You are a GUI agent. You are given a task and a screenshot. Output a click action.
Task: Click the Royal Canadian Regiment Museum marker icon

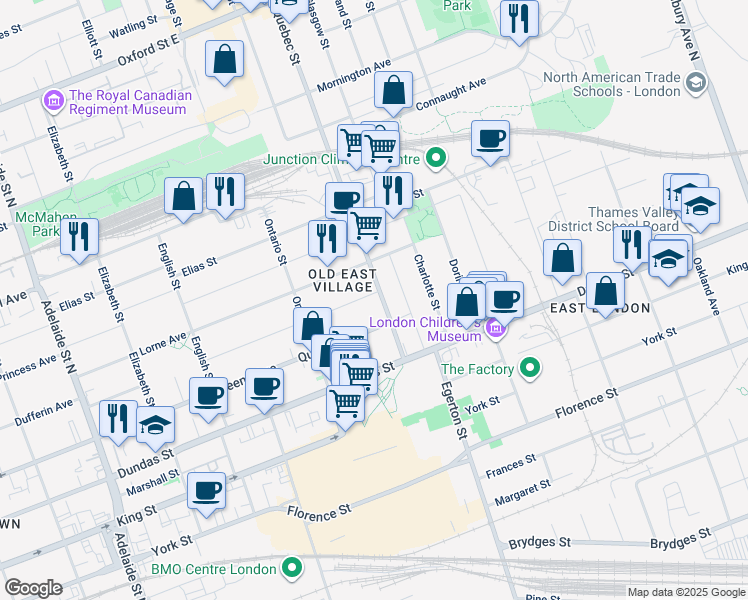[x=54, y=101]
